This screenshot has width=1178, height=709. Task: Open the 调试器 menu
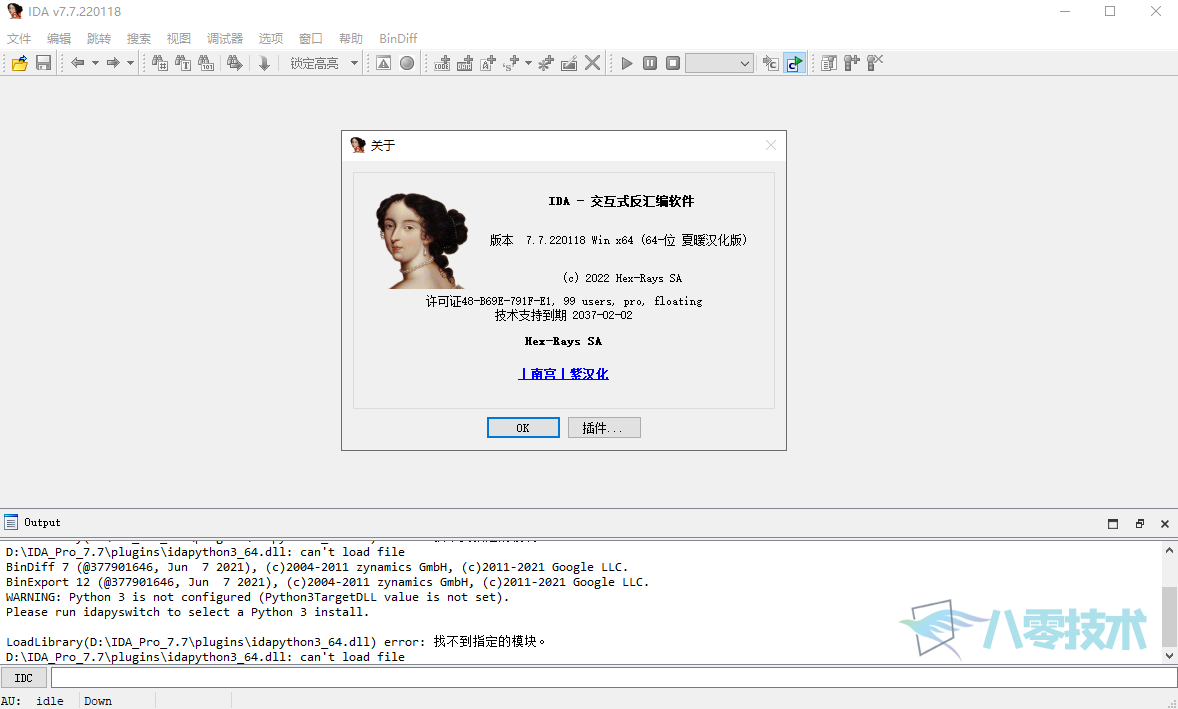click(225, 38)
